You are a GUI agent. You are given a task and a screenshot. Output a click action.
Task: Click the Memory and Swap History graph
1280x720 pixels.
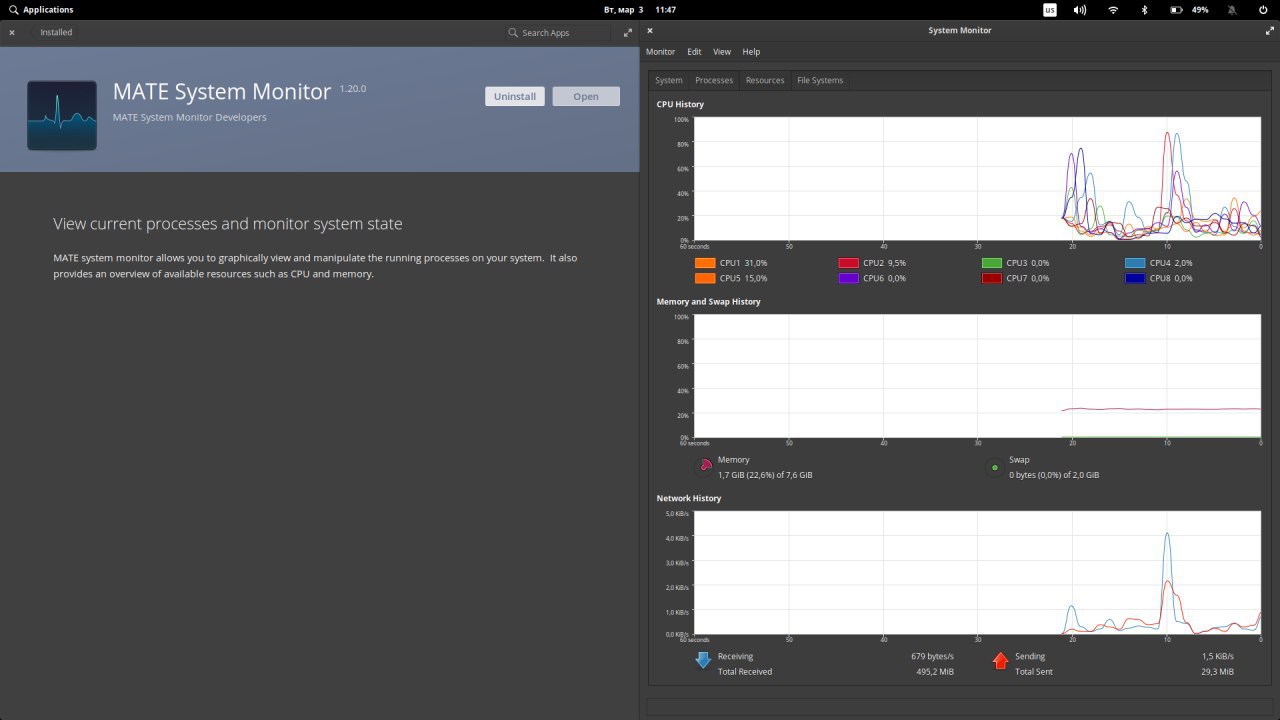(x=977, y=376)
